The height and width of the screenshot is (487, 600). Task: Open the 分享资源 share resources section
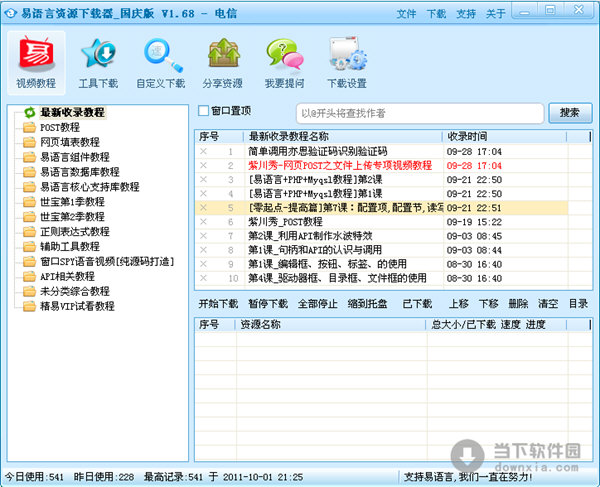pos(223,63)
